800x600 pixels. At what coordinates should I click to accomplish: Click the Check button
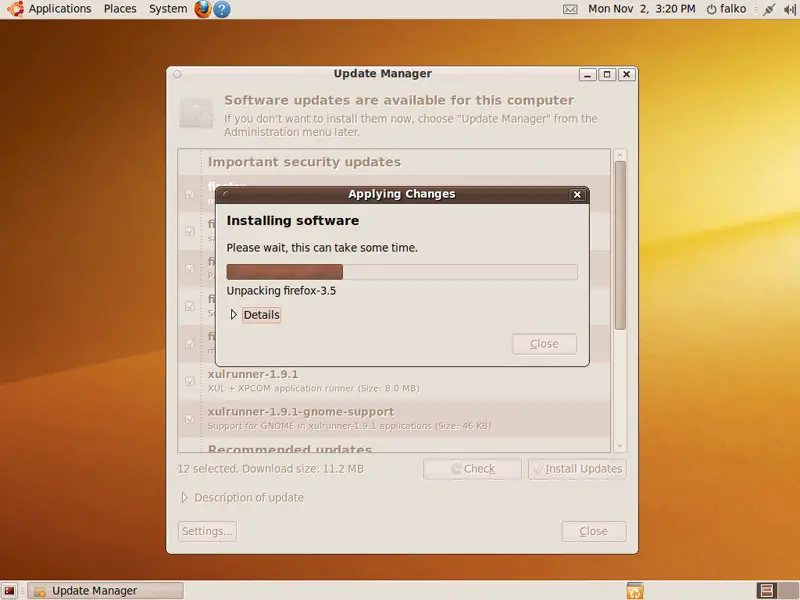click(472, 469)
